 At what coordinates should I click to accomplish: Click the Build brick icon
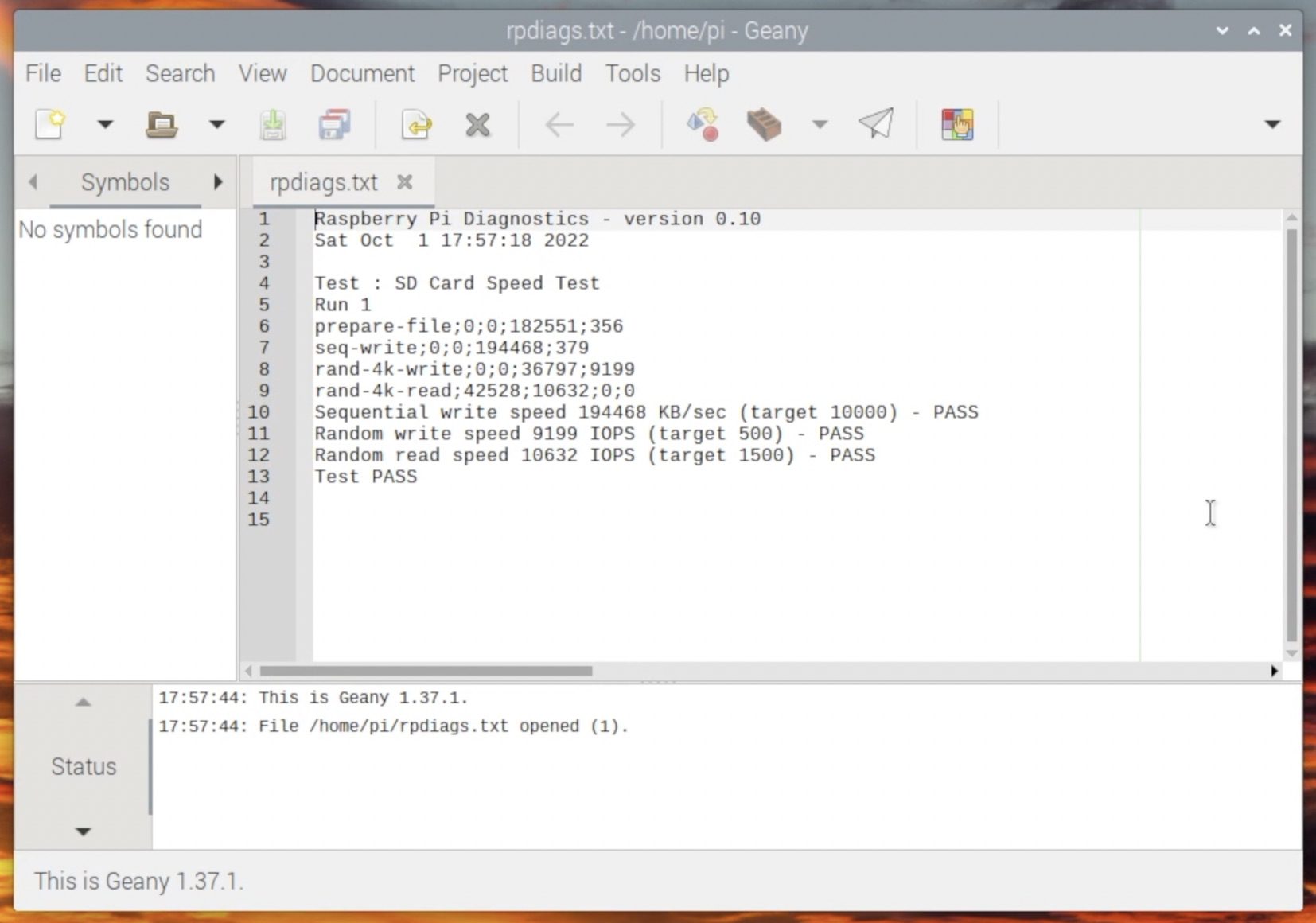(764, 125)
